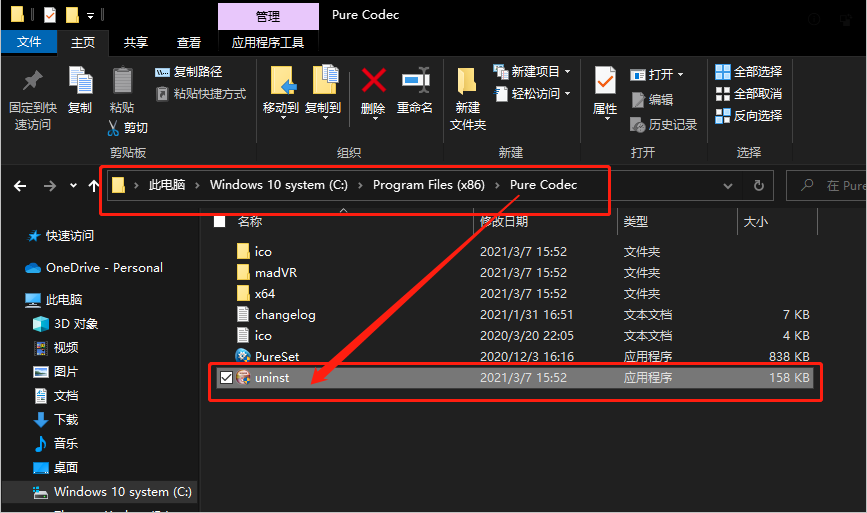Click the Forward navigation arrow

[50, 186]
